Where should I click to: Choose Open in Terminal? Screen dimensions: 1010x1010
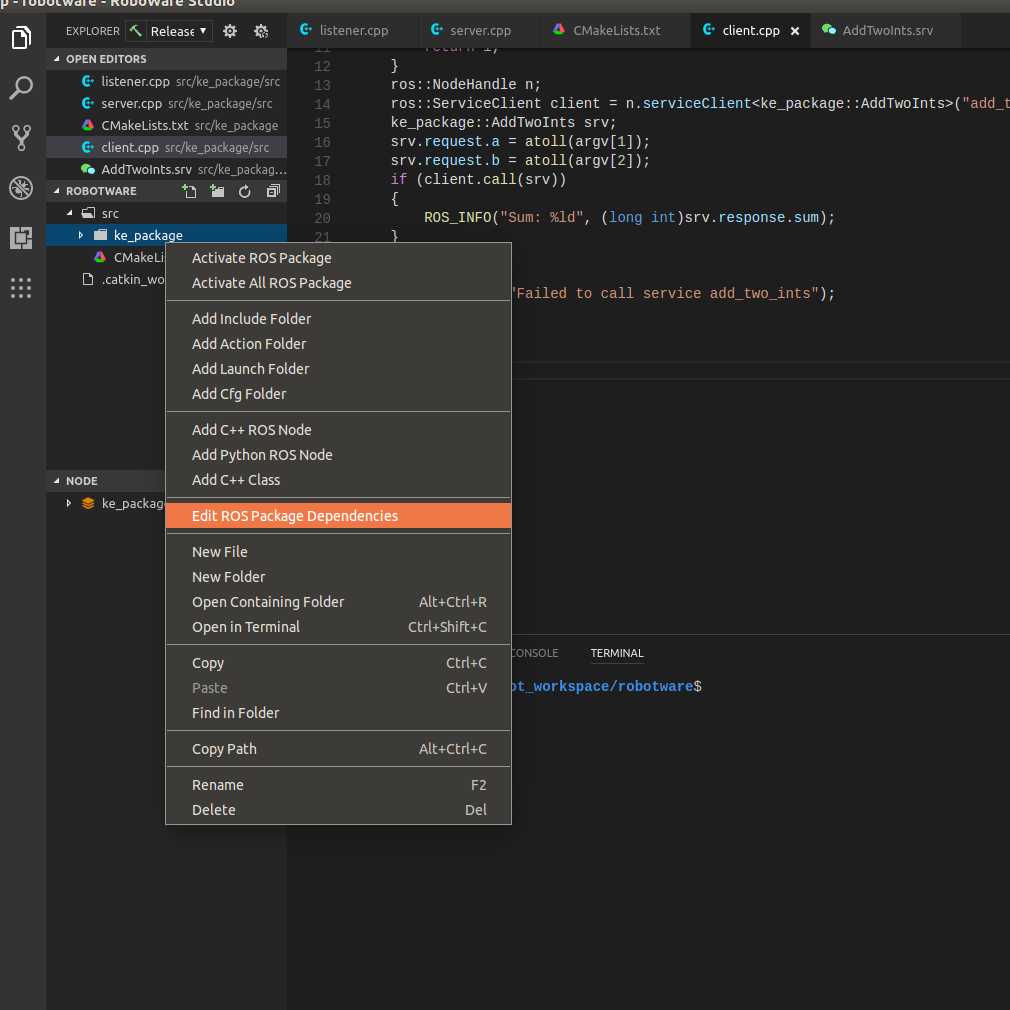338,627
